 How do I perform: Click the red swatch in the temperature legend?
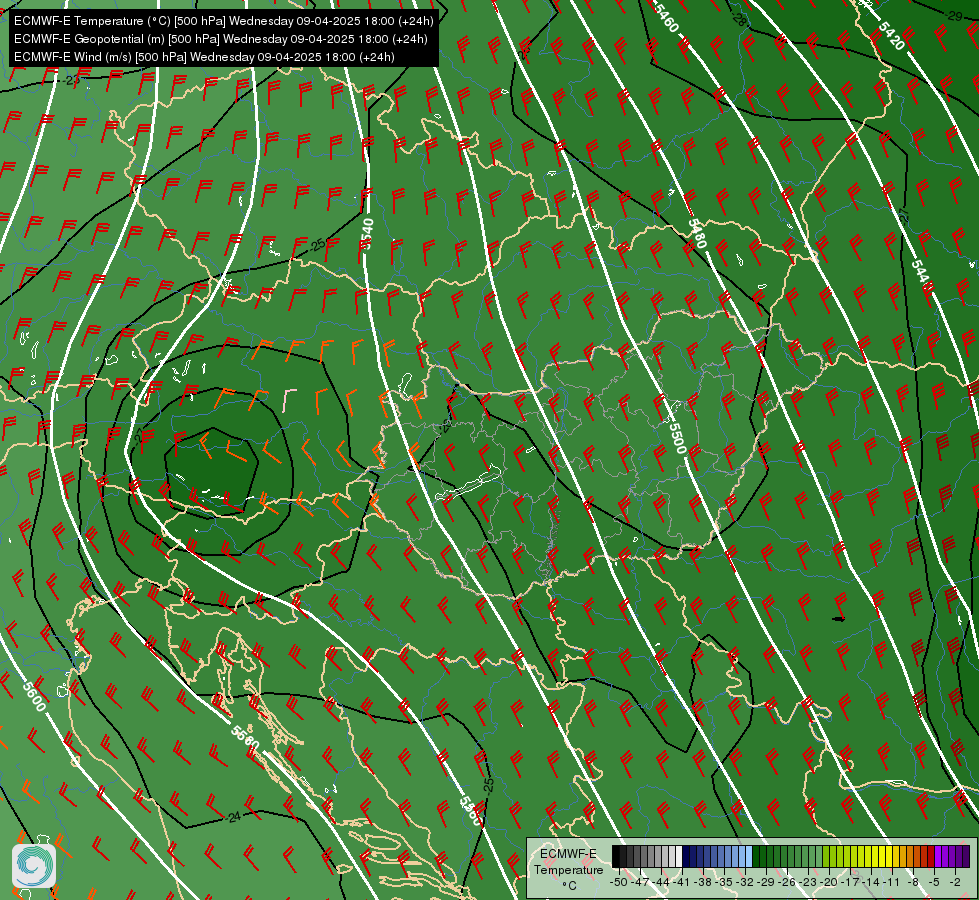(931, 856)
